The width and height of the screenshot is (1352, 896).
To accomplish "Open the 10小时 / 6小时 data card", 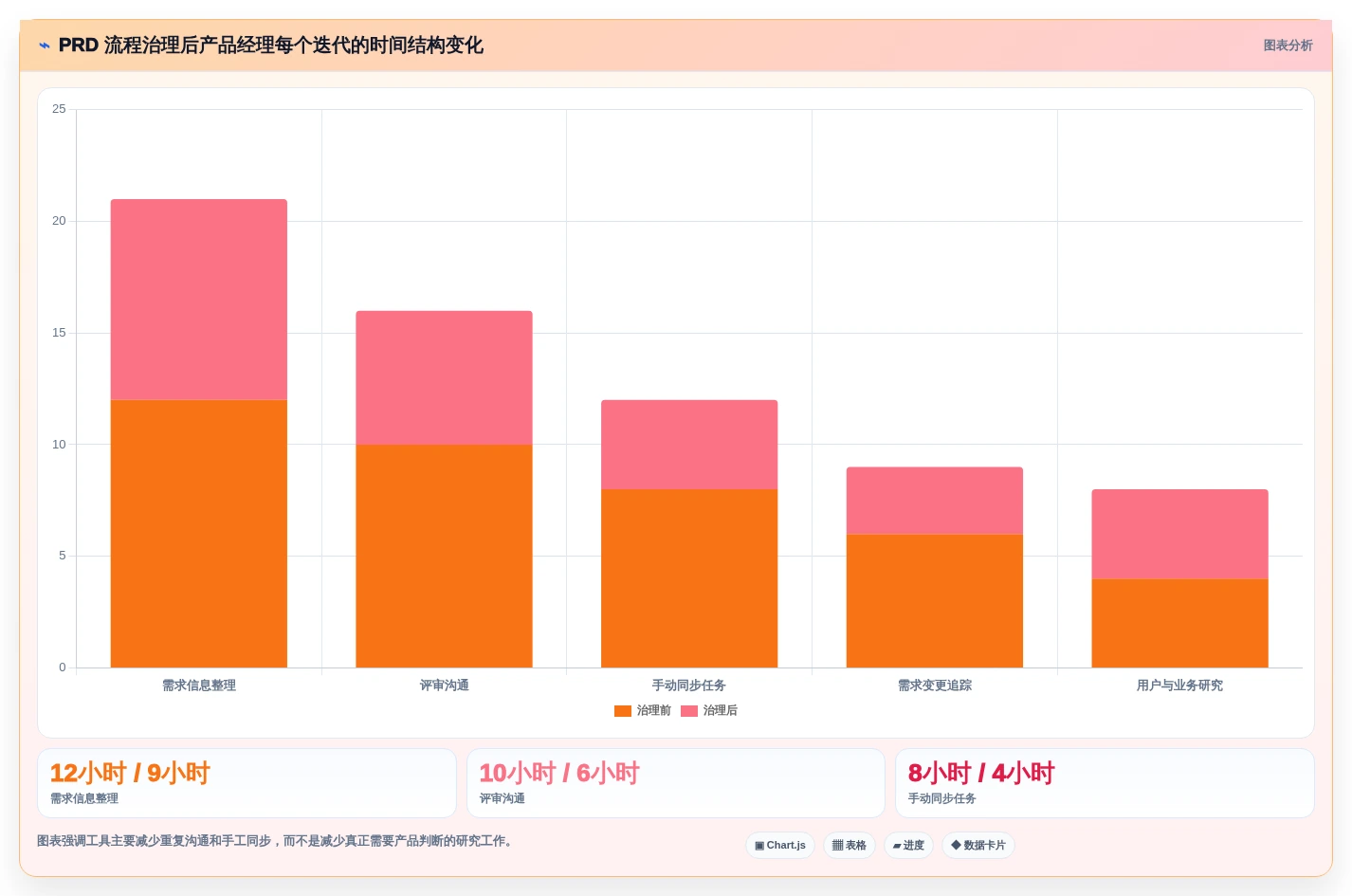I will pos(675,783).
